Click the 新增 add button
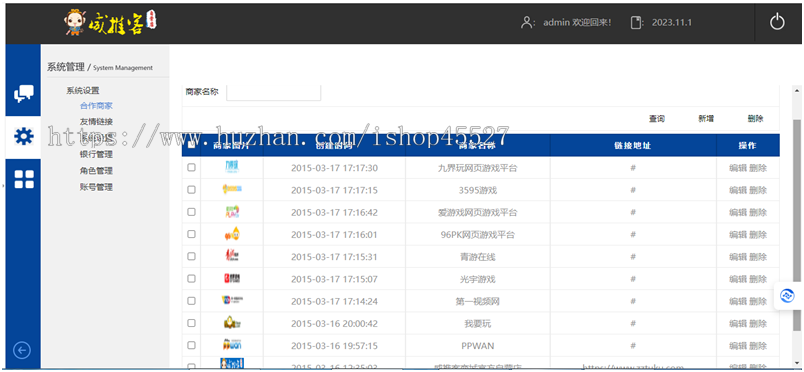The height and width of the screenshot is (372, 804). pyautogui.click(x=706, y=119)
